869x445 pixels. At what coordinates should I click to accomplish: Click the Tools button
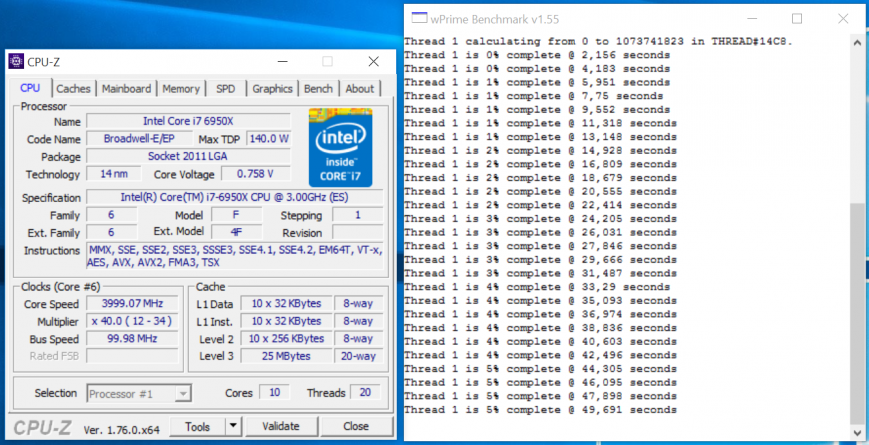(198, 426)
